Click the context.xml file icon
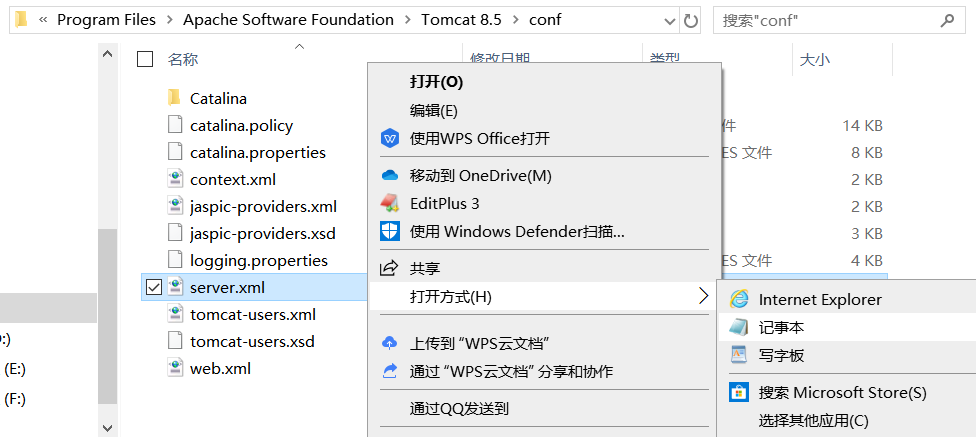Screen dimensions: 976x437 (x=175, y=179)
